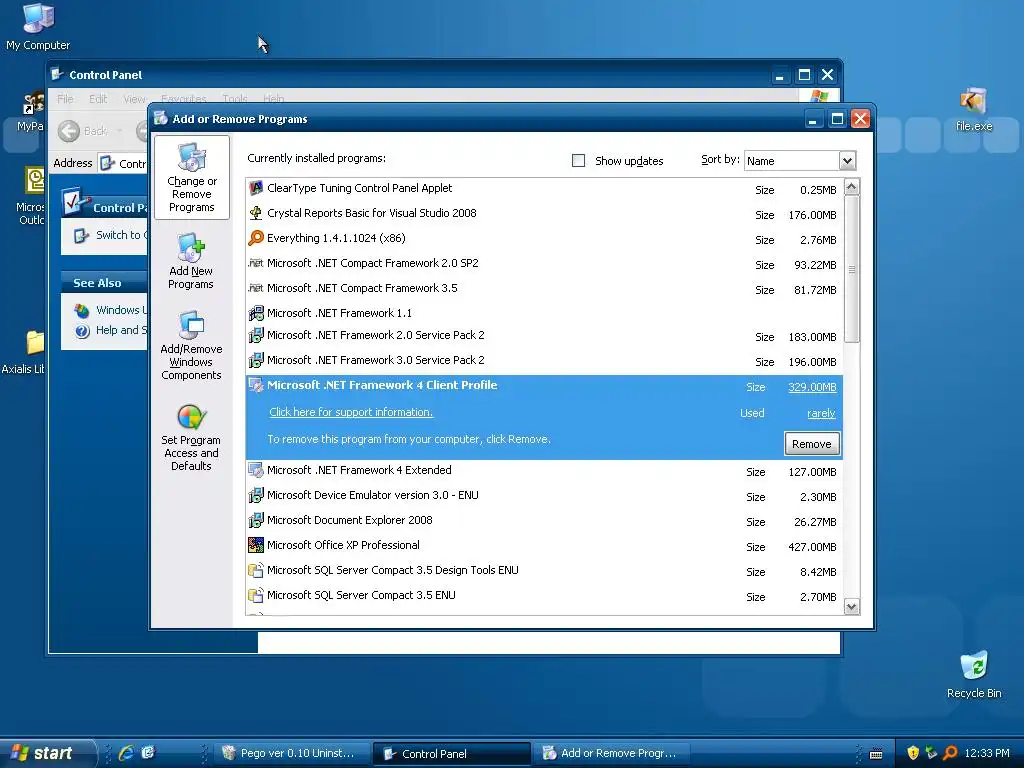
Task: Click the 12:33 PM taskbar clock
Action: click(x=987, y=753)
